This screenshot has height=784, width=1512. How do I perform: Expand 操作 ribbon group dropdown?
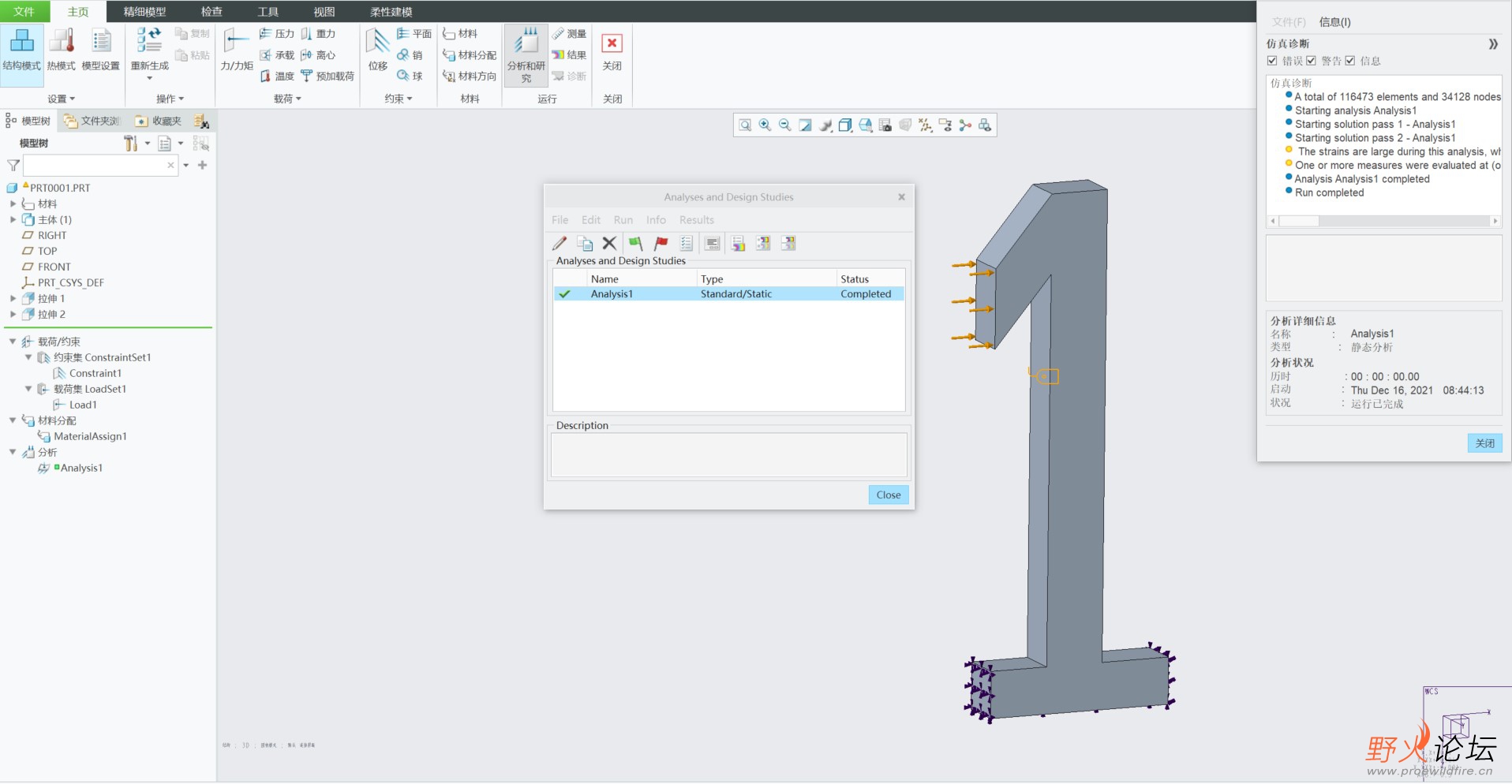click(x=170, y=99)
